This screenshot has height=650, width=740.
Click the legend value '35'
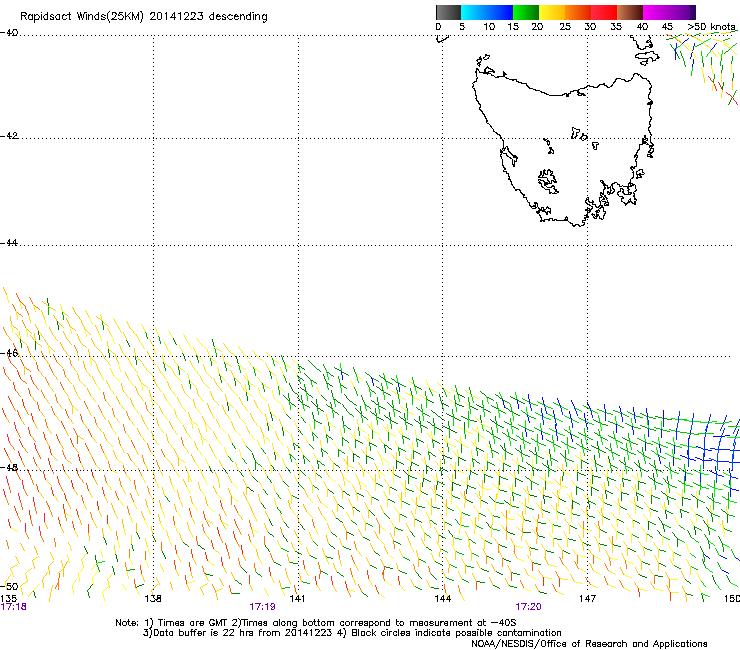pos(616,27)
